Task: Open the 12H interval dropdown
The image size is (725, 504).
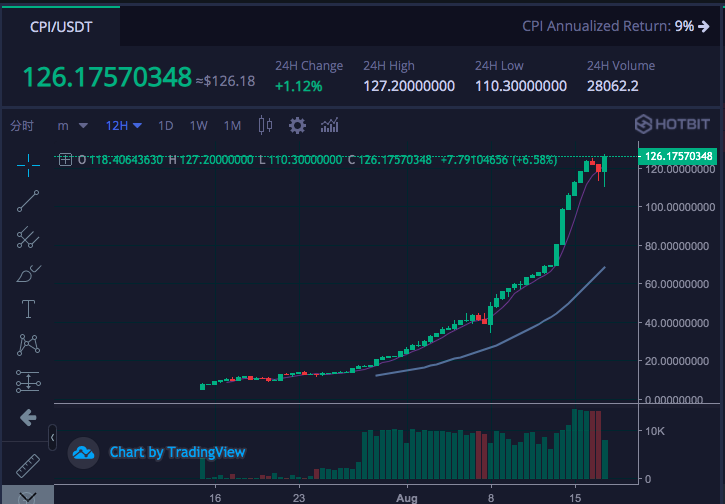Action: click(x=123, y=126)
